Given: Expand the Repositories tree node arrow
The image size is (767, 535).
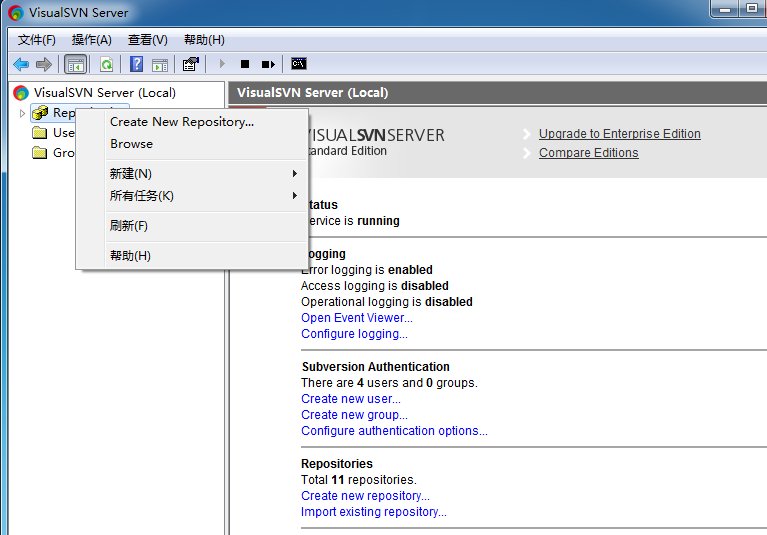Looking at the screenshot, I should (22, 113).
